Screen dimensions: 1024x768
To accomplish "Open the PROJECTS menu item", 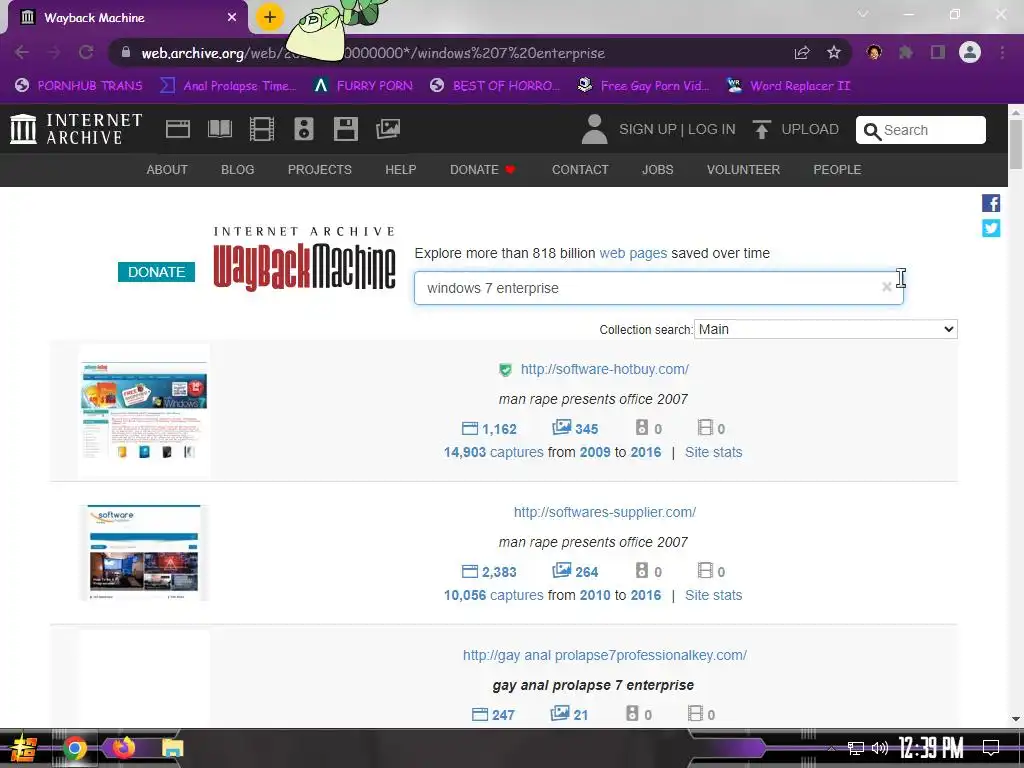I will tap(320, 170).
